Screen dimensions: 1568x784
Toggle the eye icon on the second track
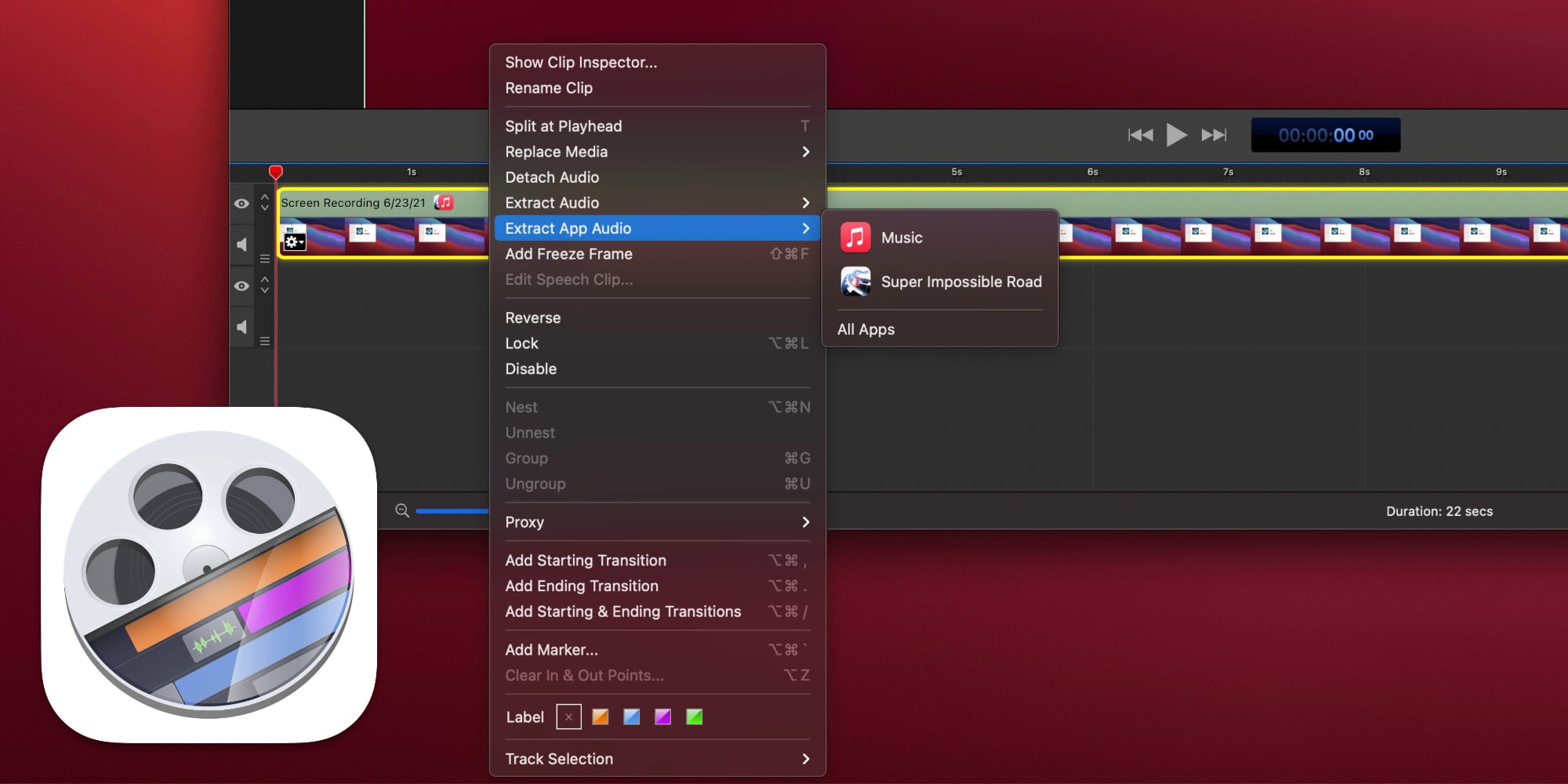click(x=241, y=287)
